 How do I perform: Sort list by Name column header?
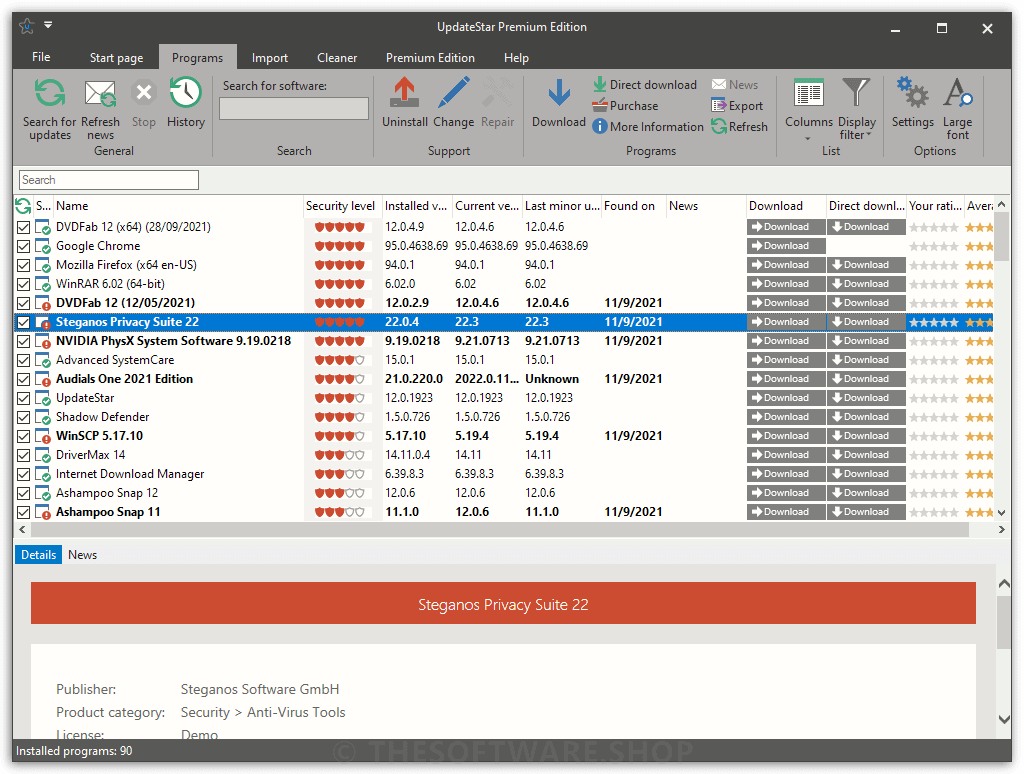coord(178,206)
